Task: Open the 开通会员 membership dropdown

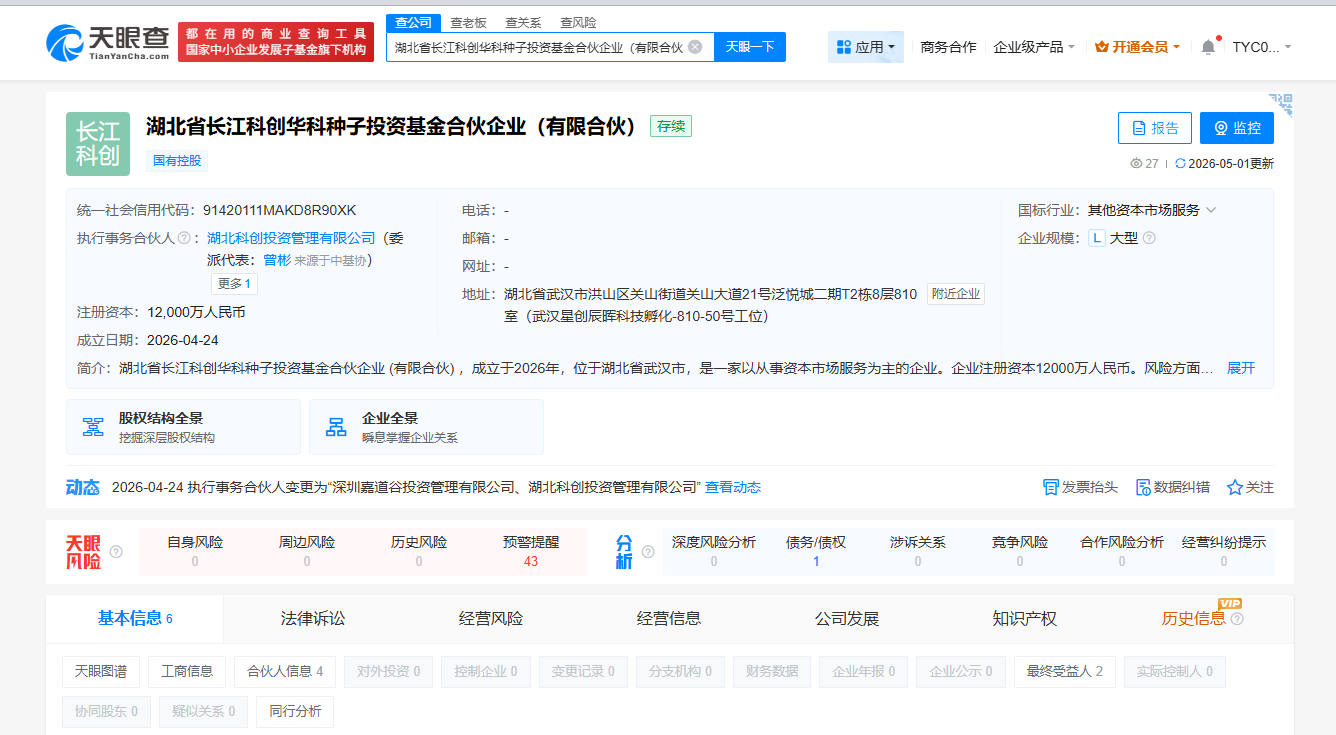Action: click(1138, 47)
